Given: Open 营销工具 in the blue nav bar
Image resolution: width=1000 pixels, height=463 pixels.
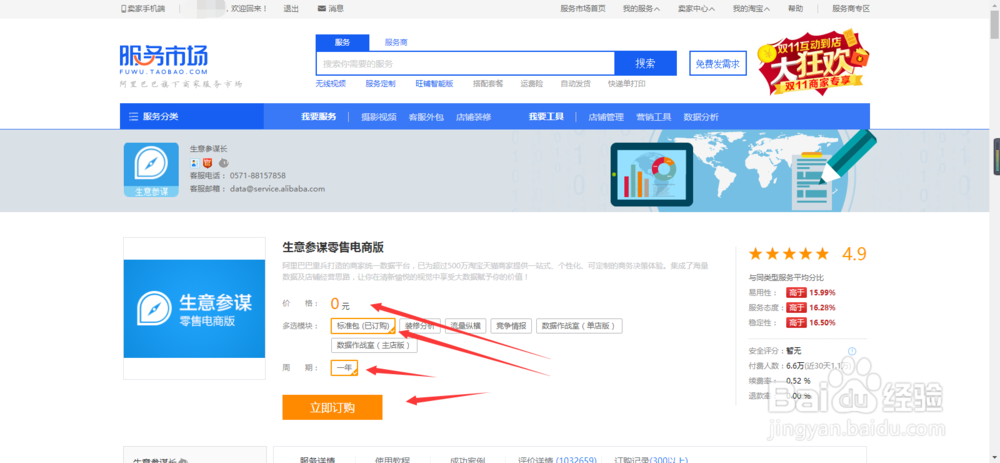Looking at the screenshot, I should coord(654,117).
